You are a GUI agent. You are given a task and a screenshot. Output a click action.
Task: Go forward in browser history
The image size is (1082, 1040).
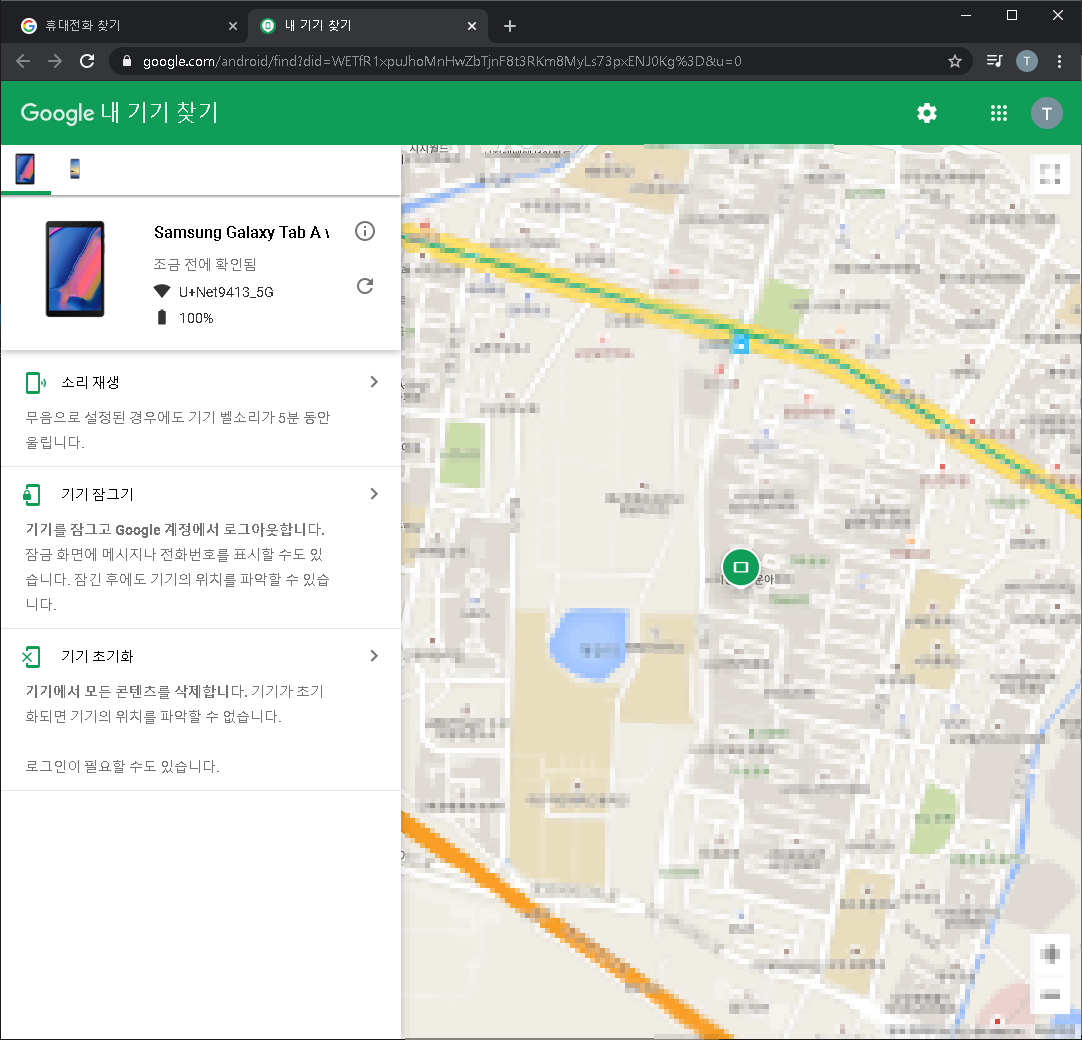pyautogui.click(x=55, y=61)
